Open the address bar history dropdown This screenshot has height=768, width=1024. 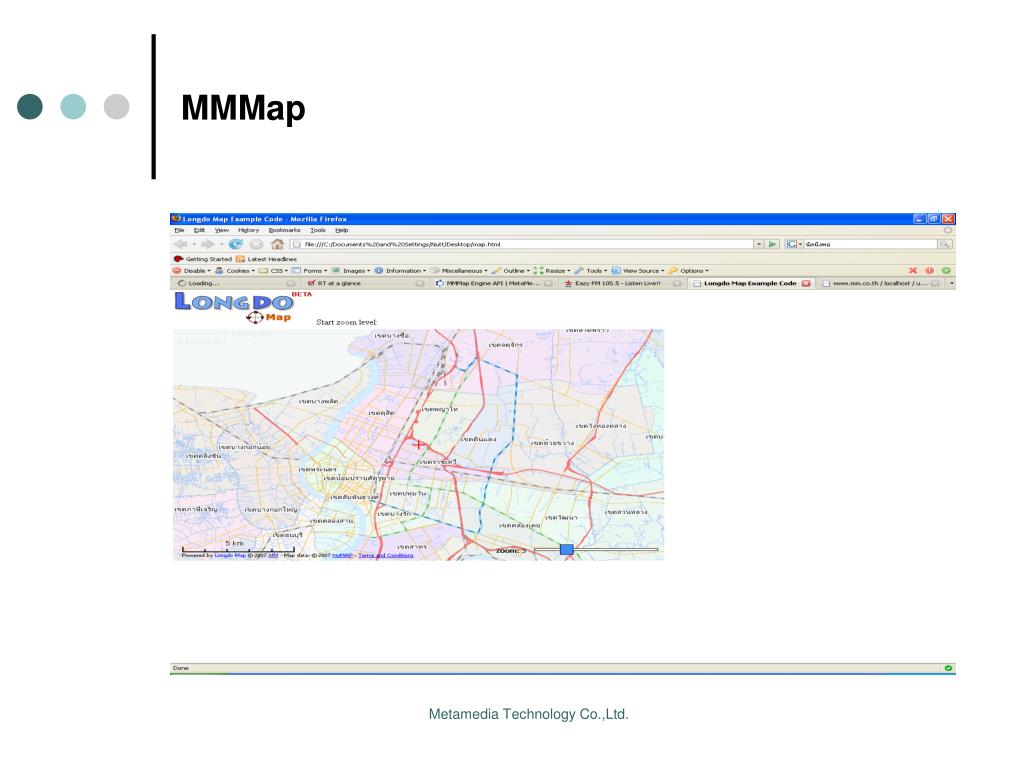point(759,244)
